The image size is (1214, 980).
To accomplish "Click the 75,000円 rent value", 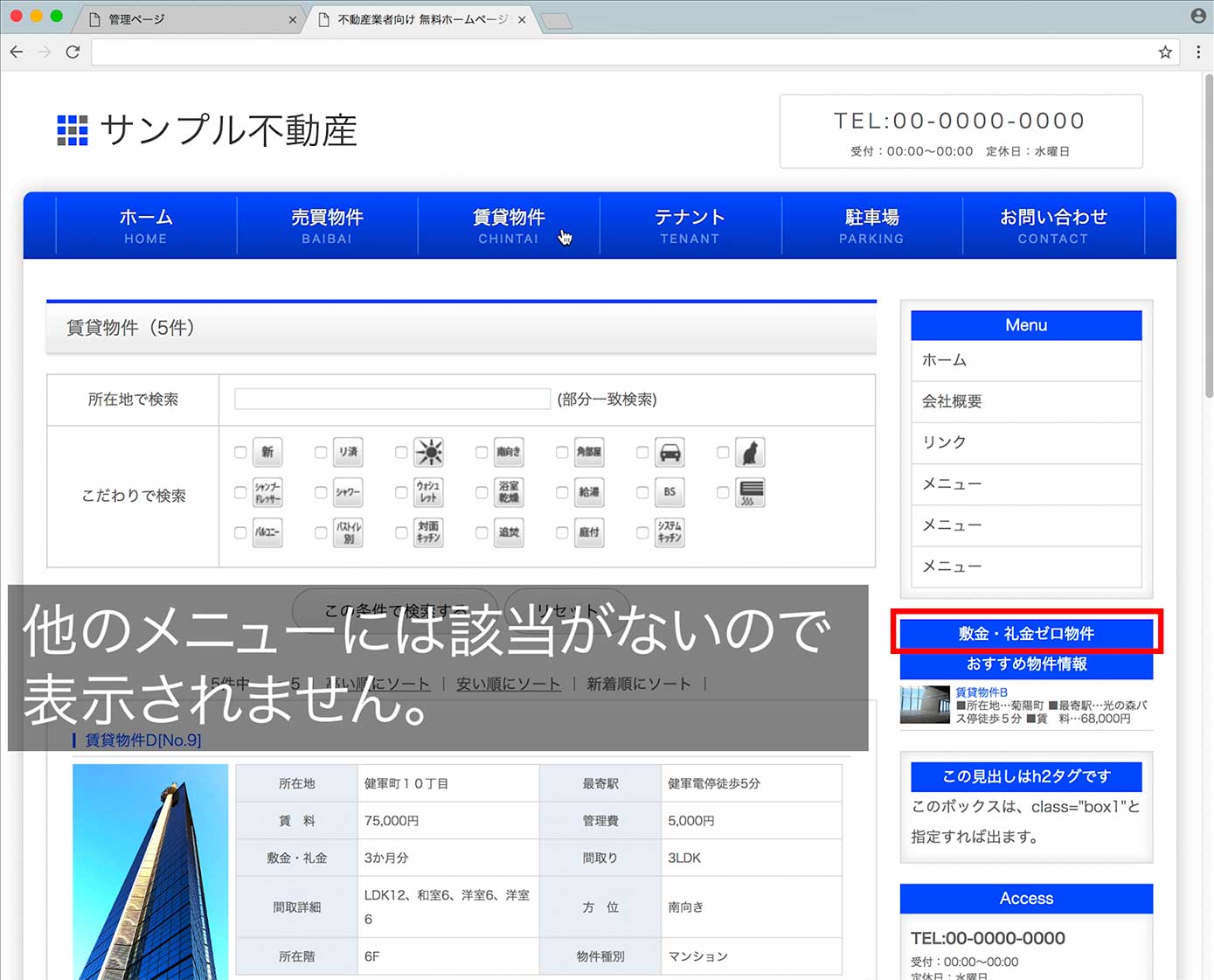I will click(392, 821).
